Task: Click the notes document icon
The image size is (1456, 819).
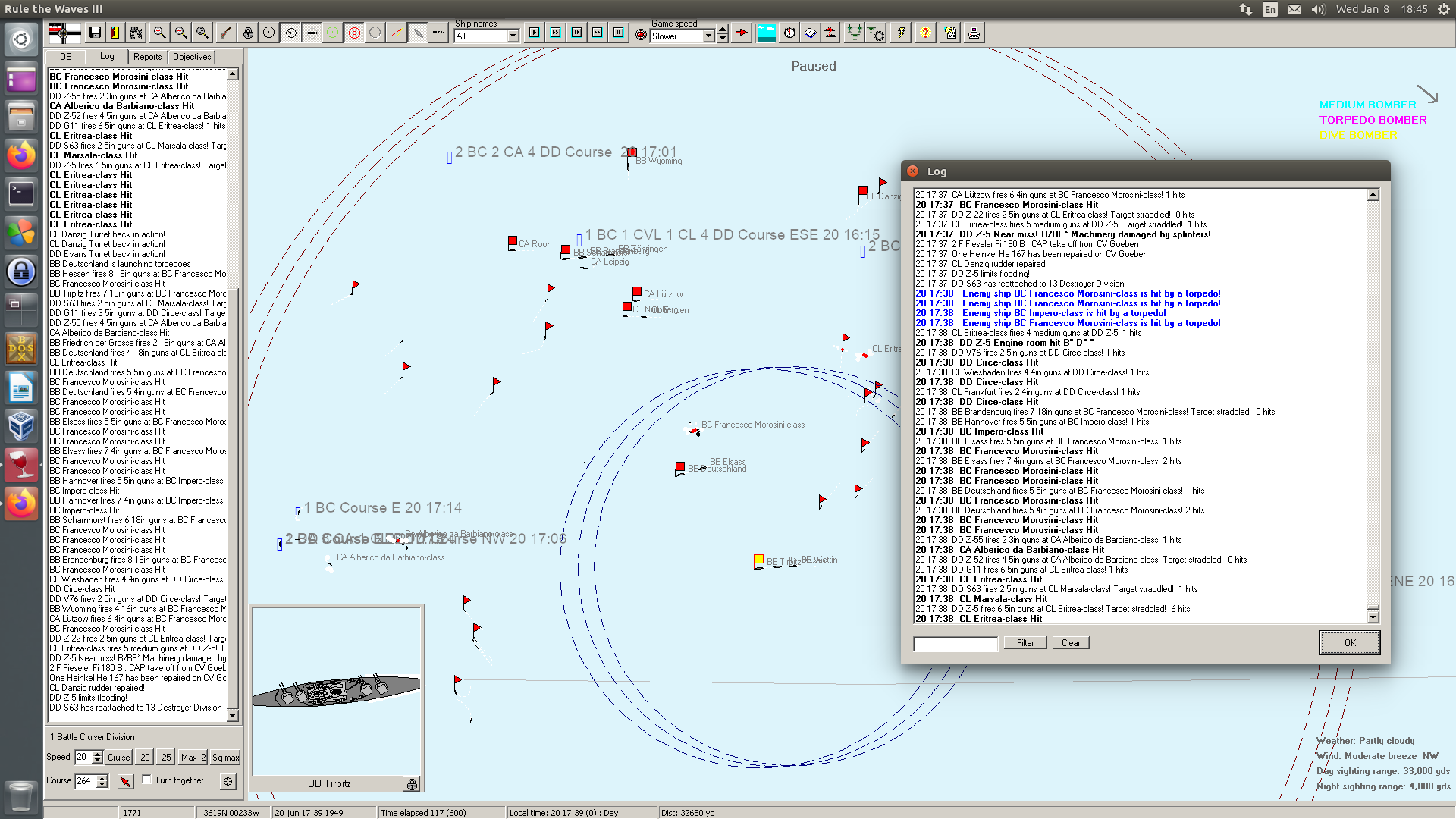Action: click(951, 33)
